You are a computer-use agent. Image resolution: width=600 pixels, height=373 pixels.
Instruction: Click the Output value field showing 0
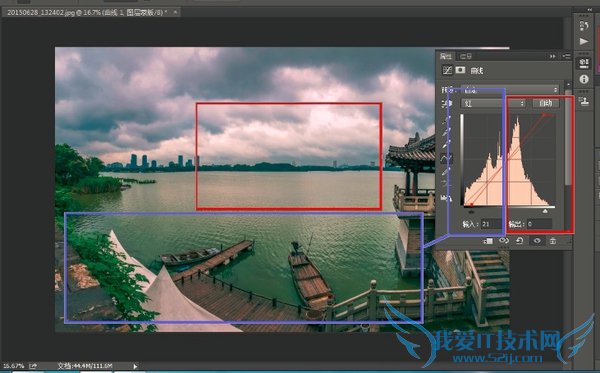(539, 224)
